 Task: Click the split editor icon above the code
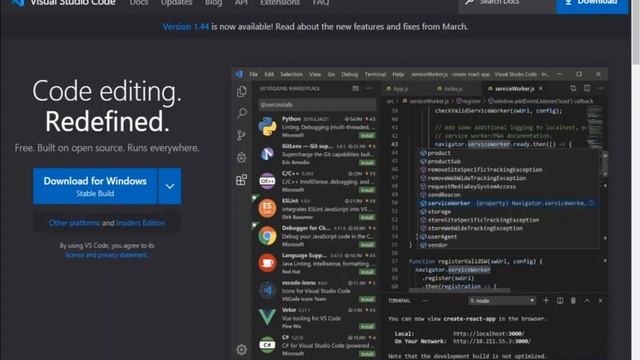587,88
